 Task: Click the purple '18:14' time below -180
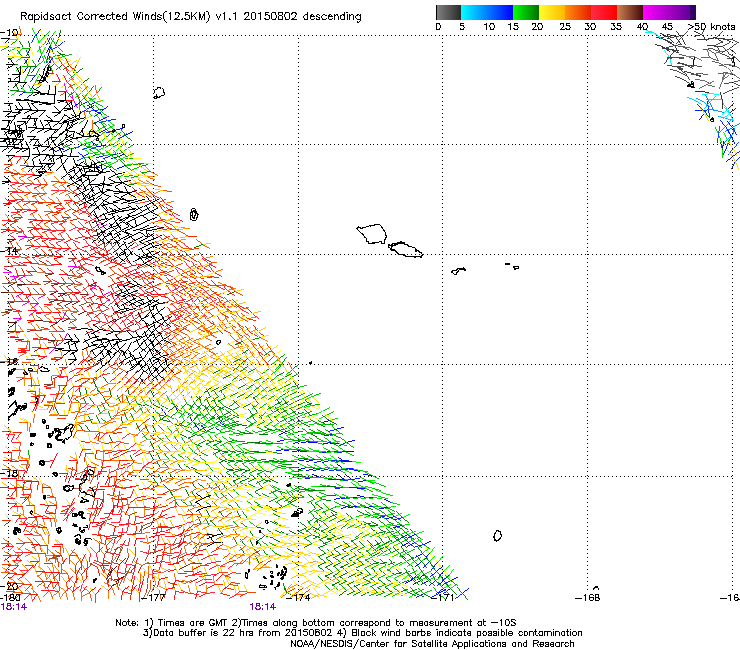tap(14, 607)
